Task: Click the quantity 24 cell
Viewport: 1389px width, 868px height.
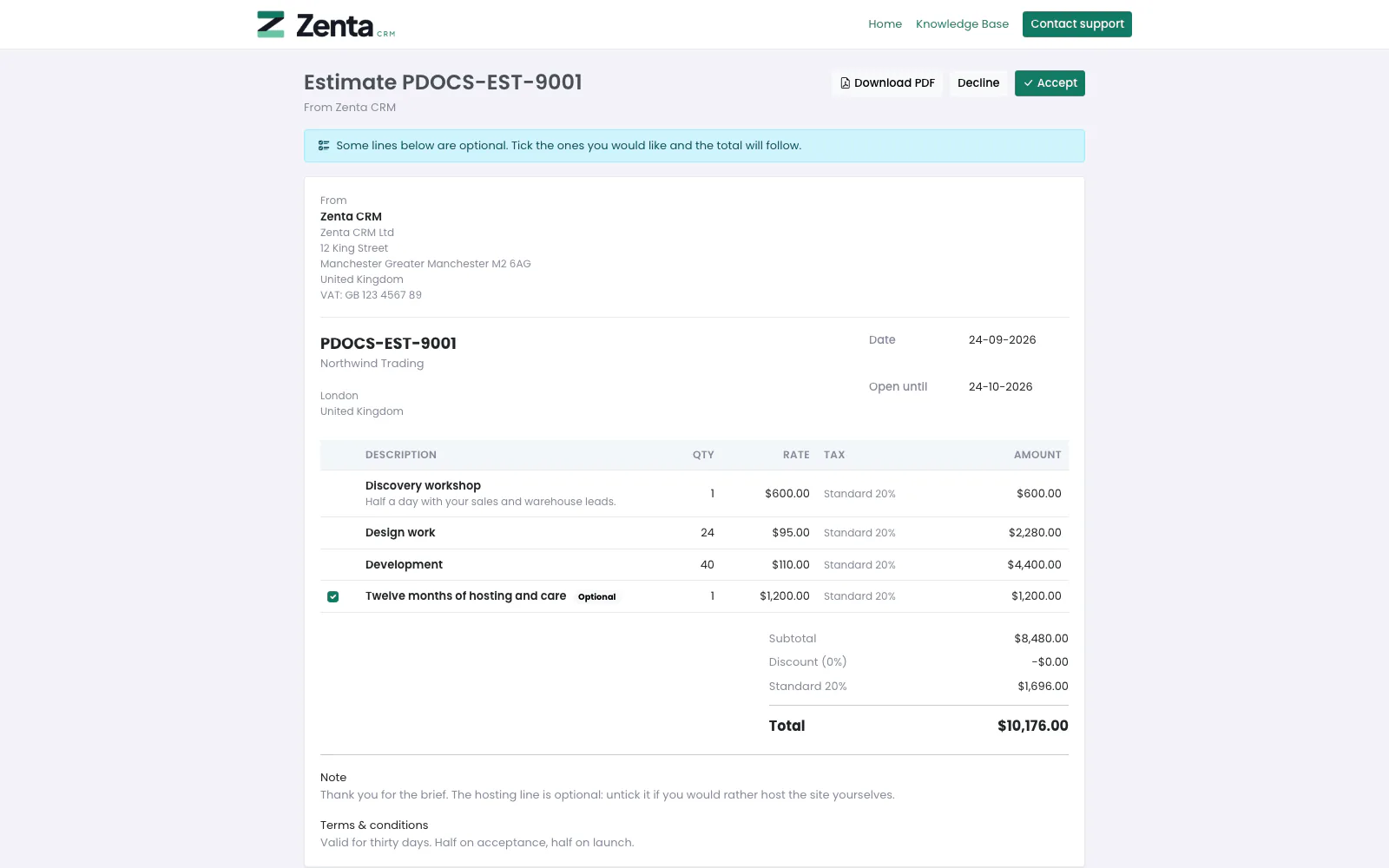Action: pos(708,533)
